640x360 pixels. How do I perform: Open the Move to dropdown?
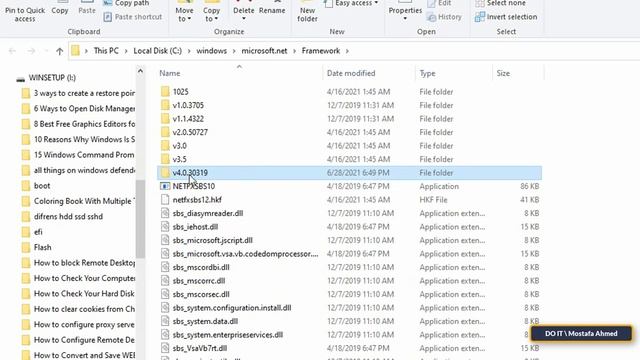(x=184, y=19)
